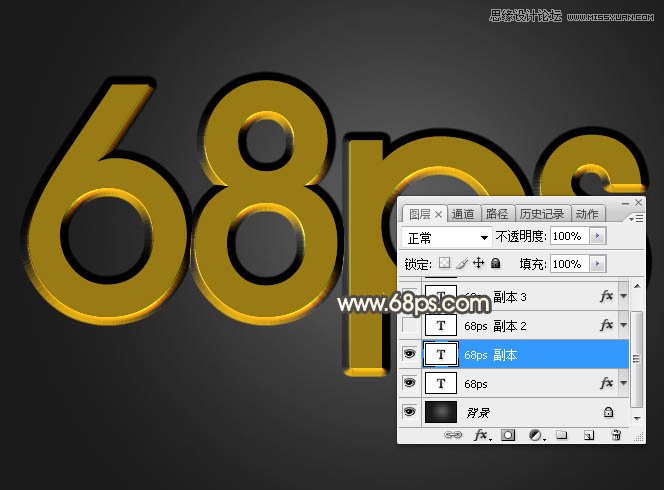Viewport: 664px width, 490px height.
Task: Add a layer mask
Action: (x=508, y=435)
